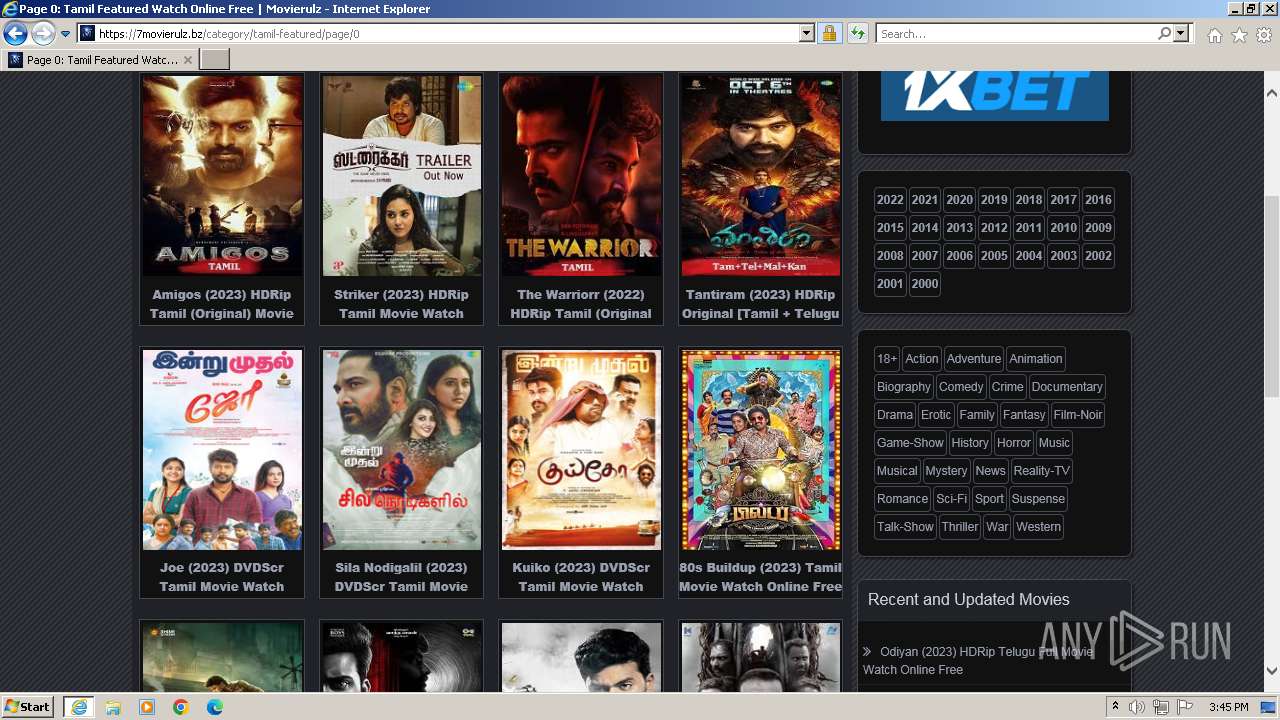Launch Microsoft Edge from taskbar
Screen dimensions: 1280x720
215,707
